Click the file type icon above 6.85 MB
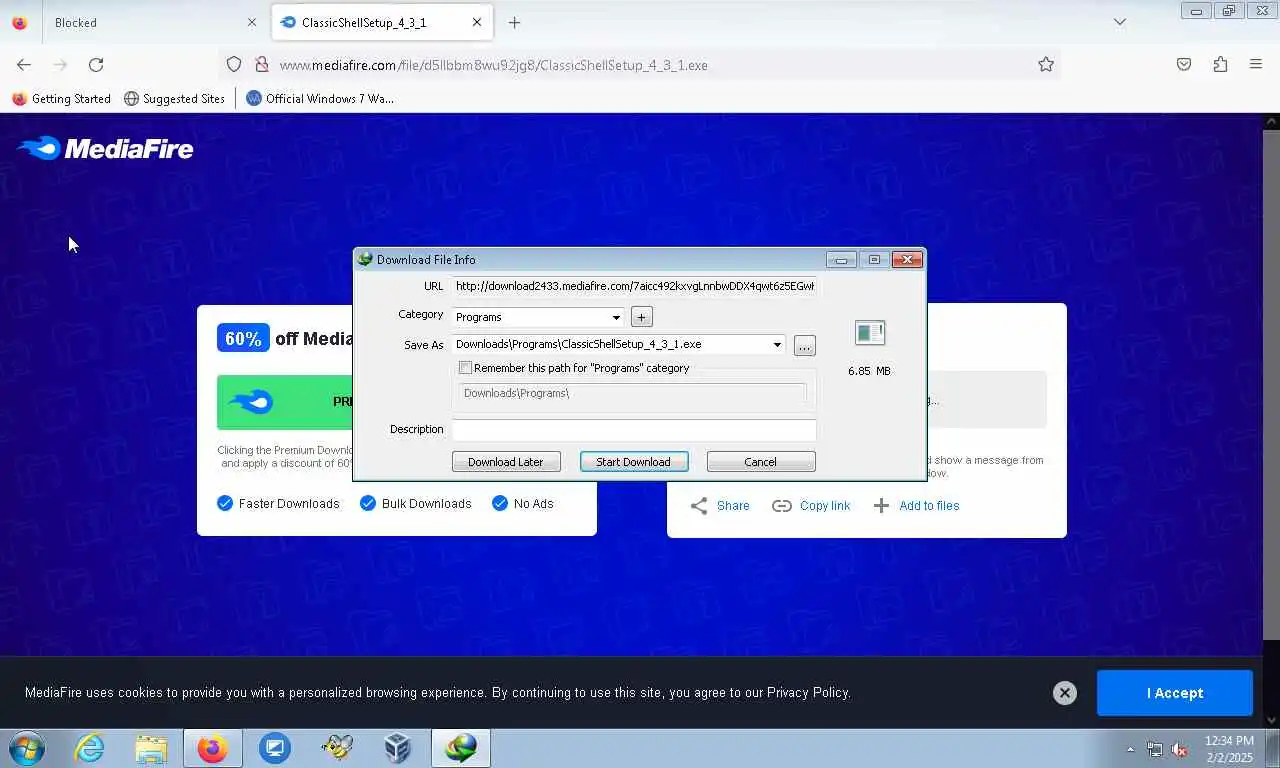This screenshot has width=1280, height=768. tap(870, 333)
